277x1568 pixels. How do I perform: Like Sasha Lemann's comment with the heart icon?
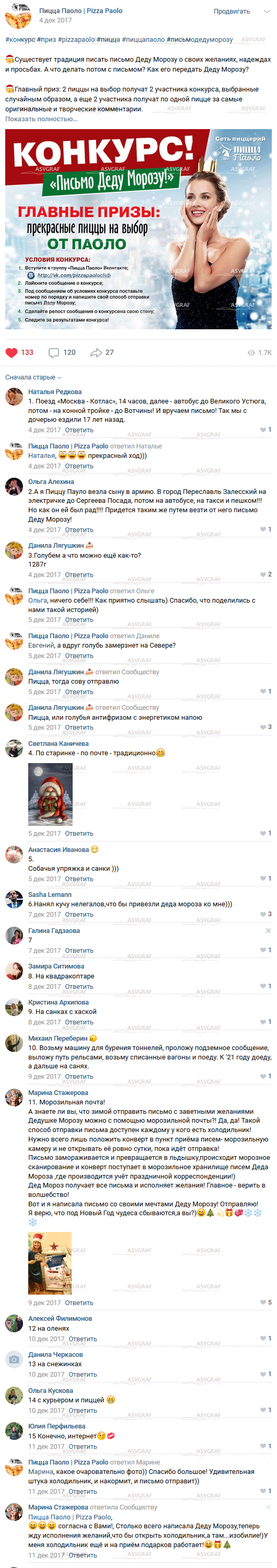point(263,914)
